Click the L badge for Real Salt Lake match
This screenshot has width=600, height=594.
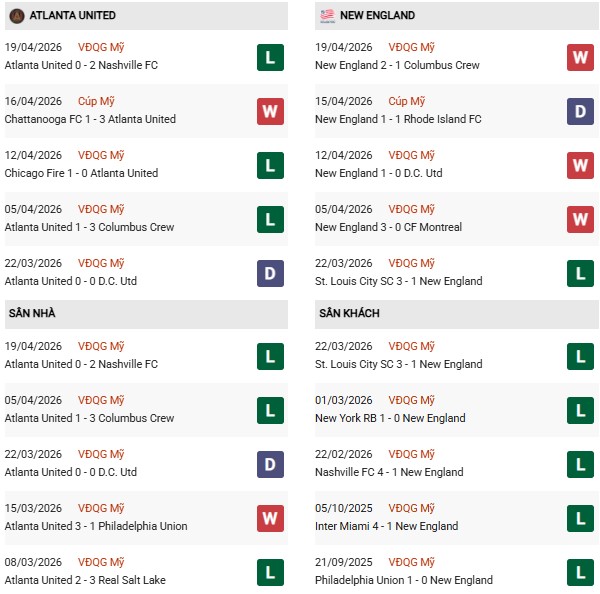point(270,572)
